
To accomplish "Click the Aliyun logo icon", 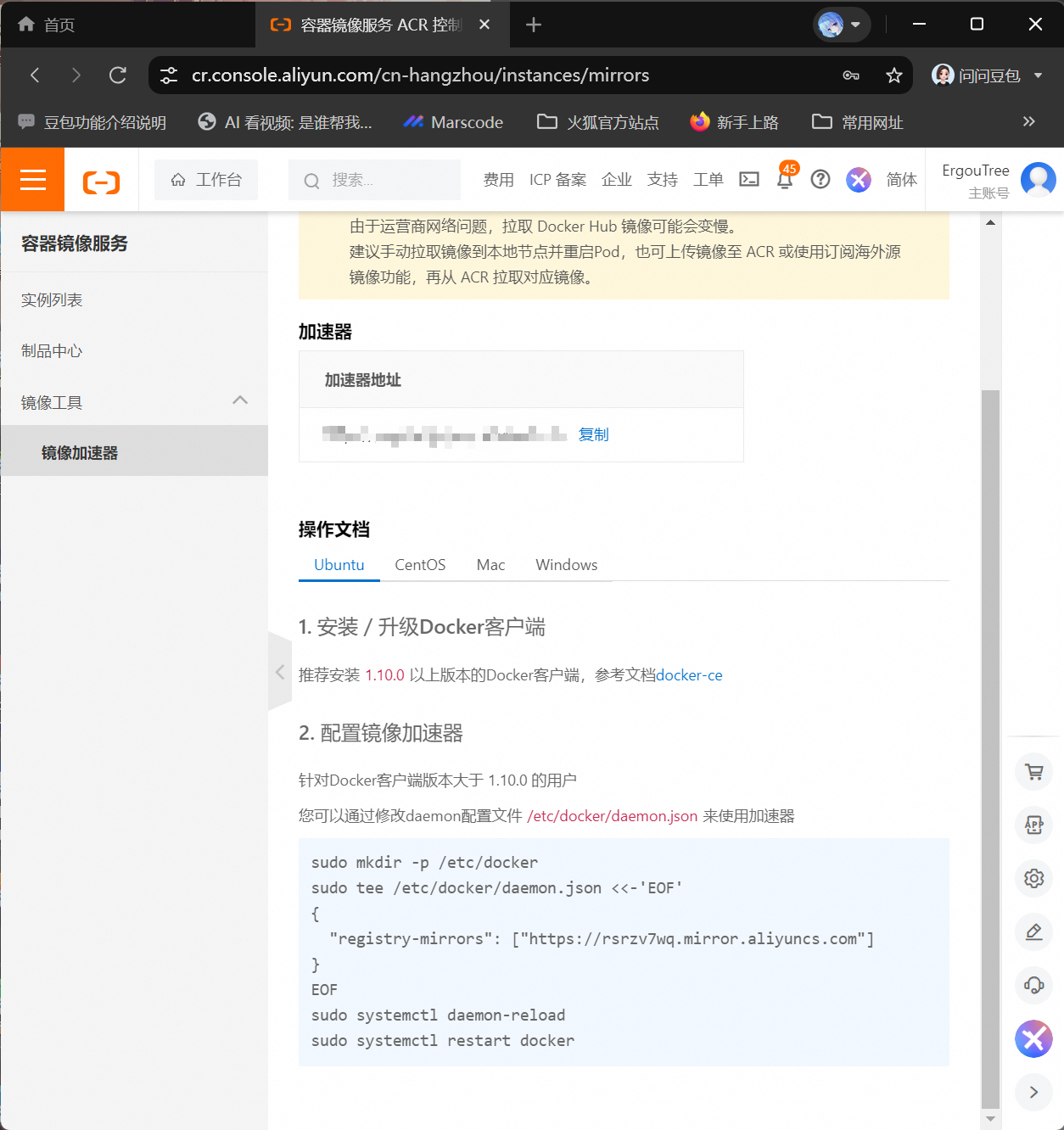I will (101, 182).
